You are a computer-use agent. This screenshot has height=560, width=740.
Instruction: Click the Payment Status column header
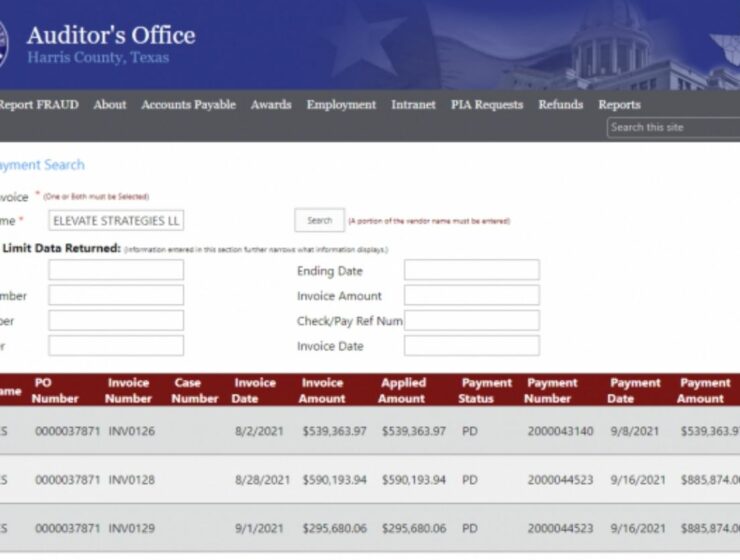[486, 390]
